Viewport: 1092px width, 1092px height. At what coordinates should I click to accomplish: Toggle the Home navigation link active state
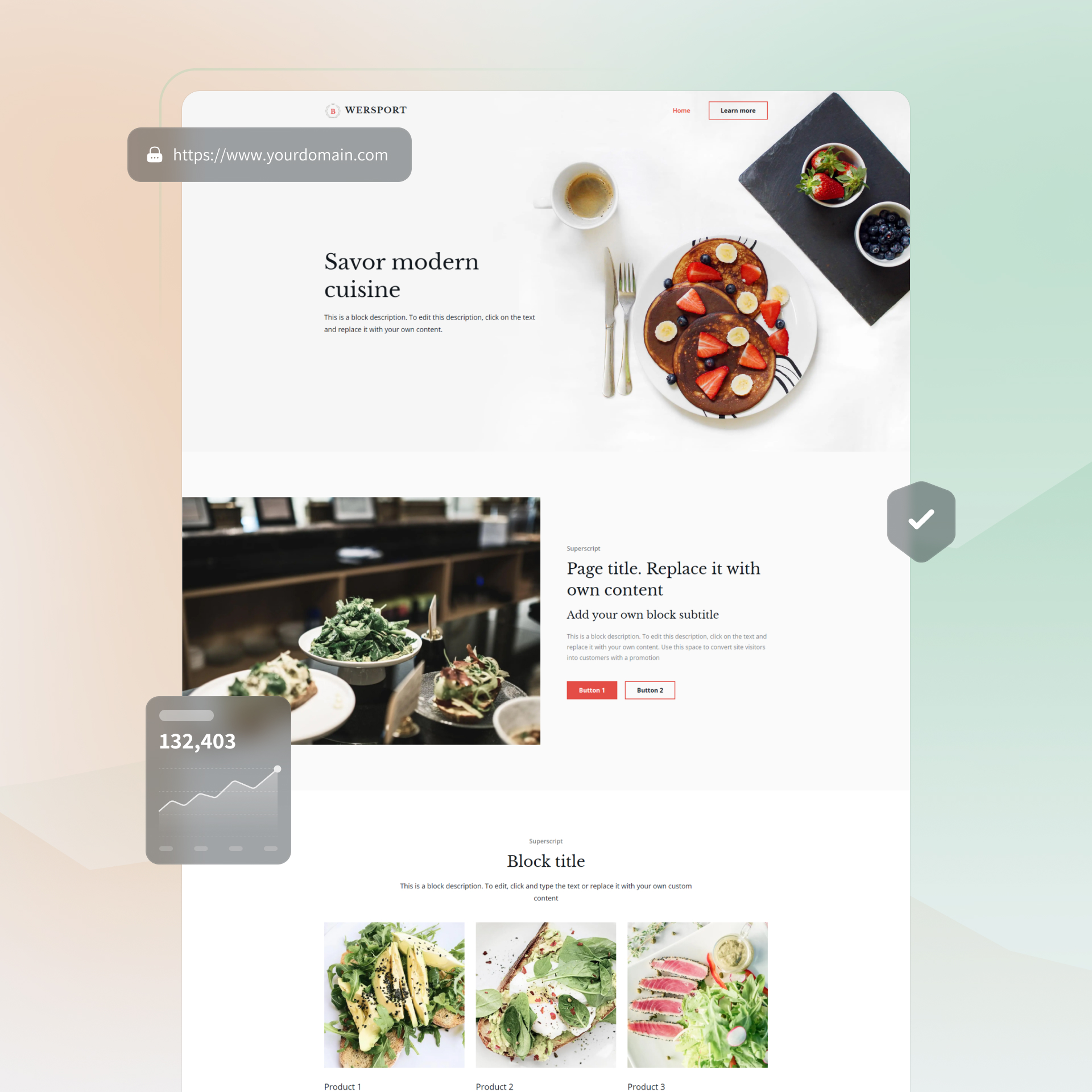pos(680,110)
